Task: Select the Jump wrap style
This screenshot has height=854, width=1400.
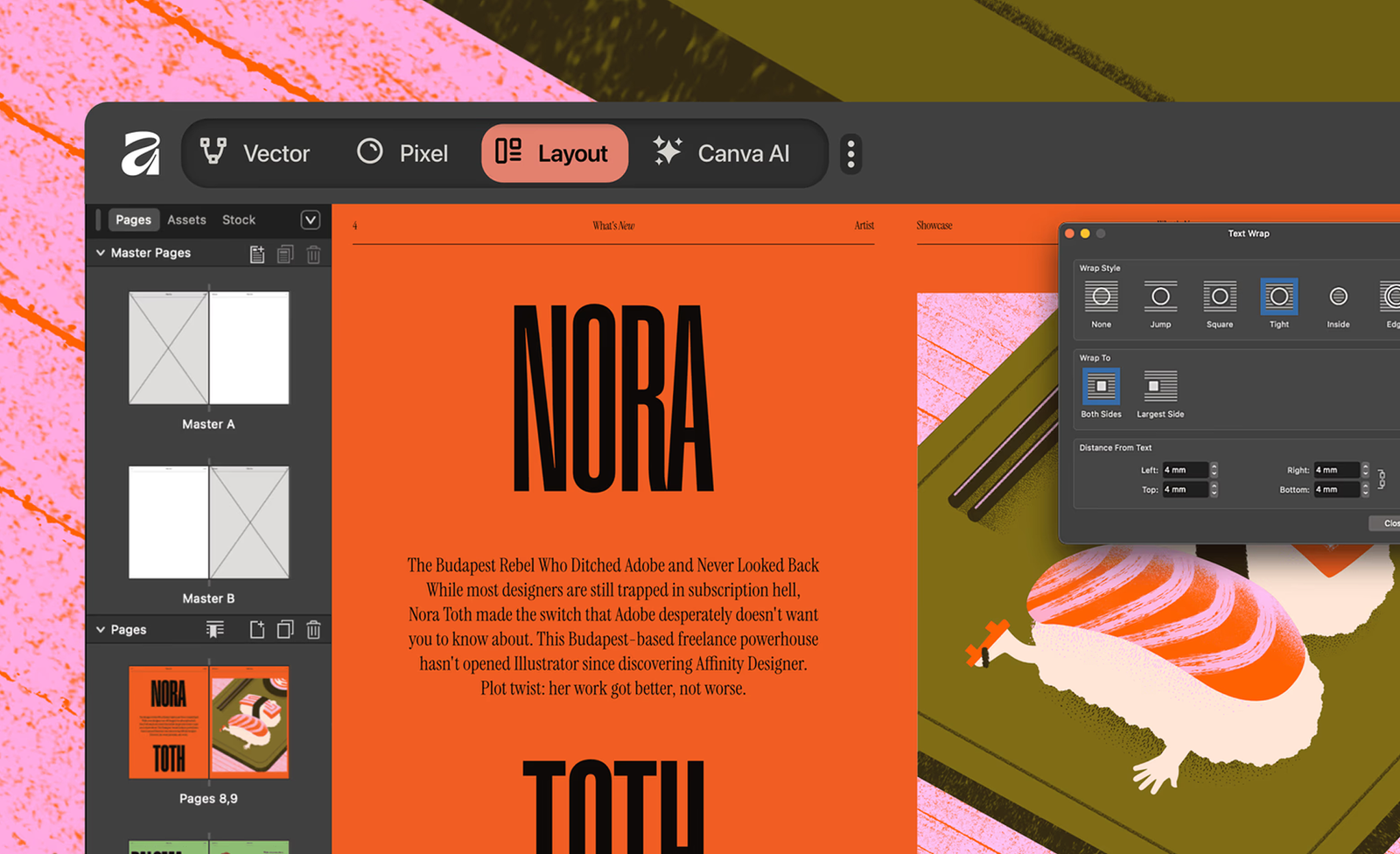Action: pos(1160,297)
